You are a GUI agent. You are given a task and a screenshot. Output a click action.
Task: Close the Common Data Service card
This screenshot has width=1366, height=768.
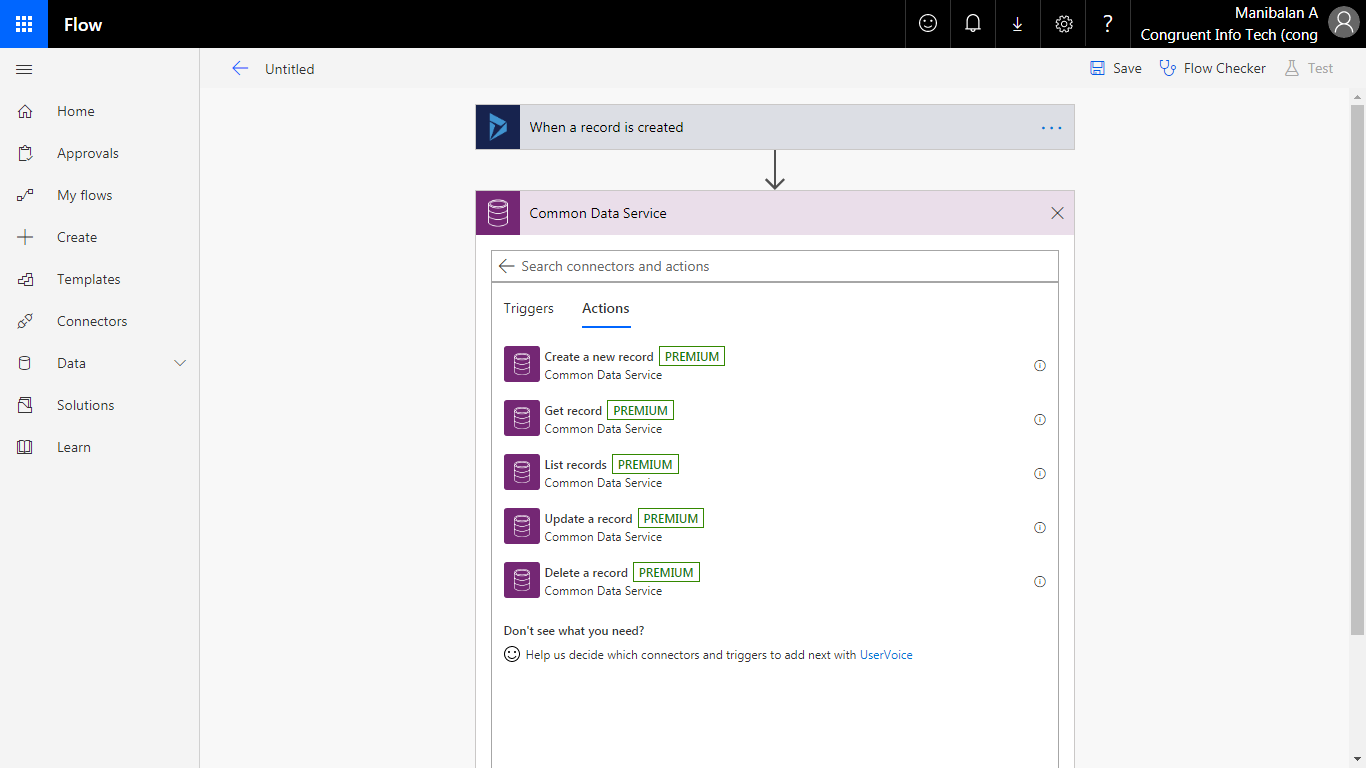(x=1058, y=213)
